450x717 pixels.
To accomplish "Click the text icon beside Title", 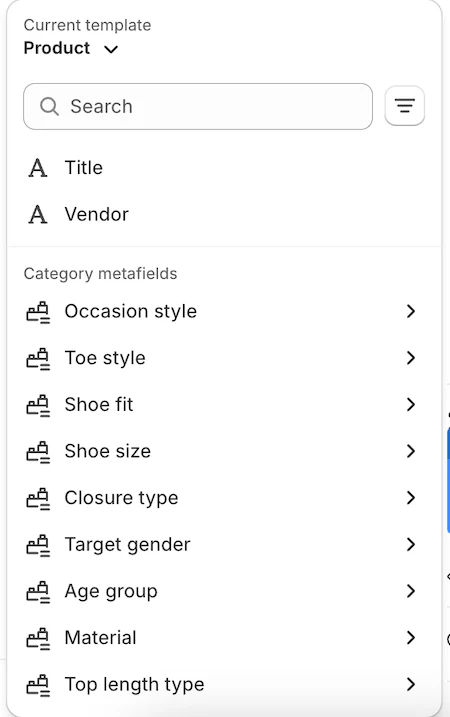I will point(38,168).
